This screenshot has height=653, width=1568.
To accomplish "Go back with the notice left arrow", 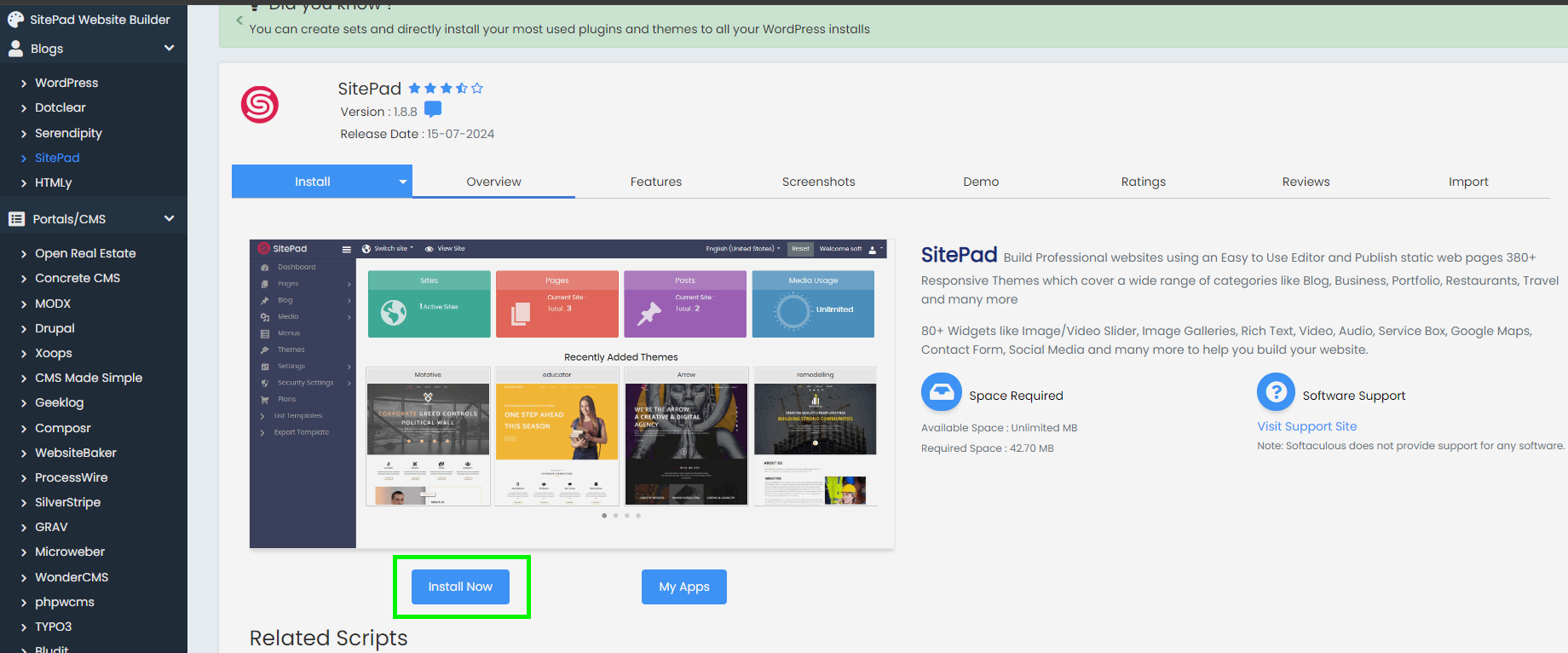I will coord(239,19).
